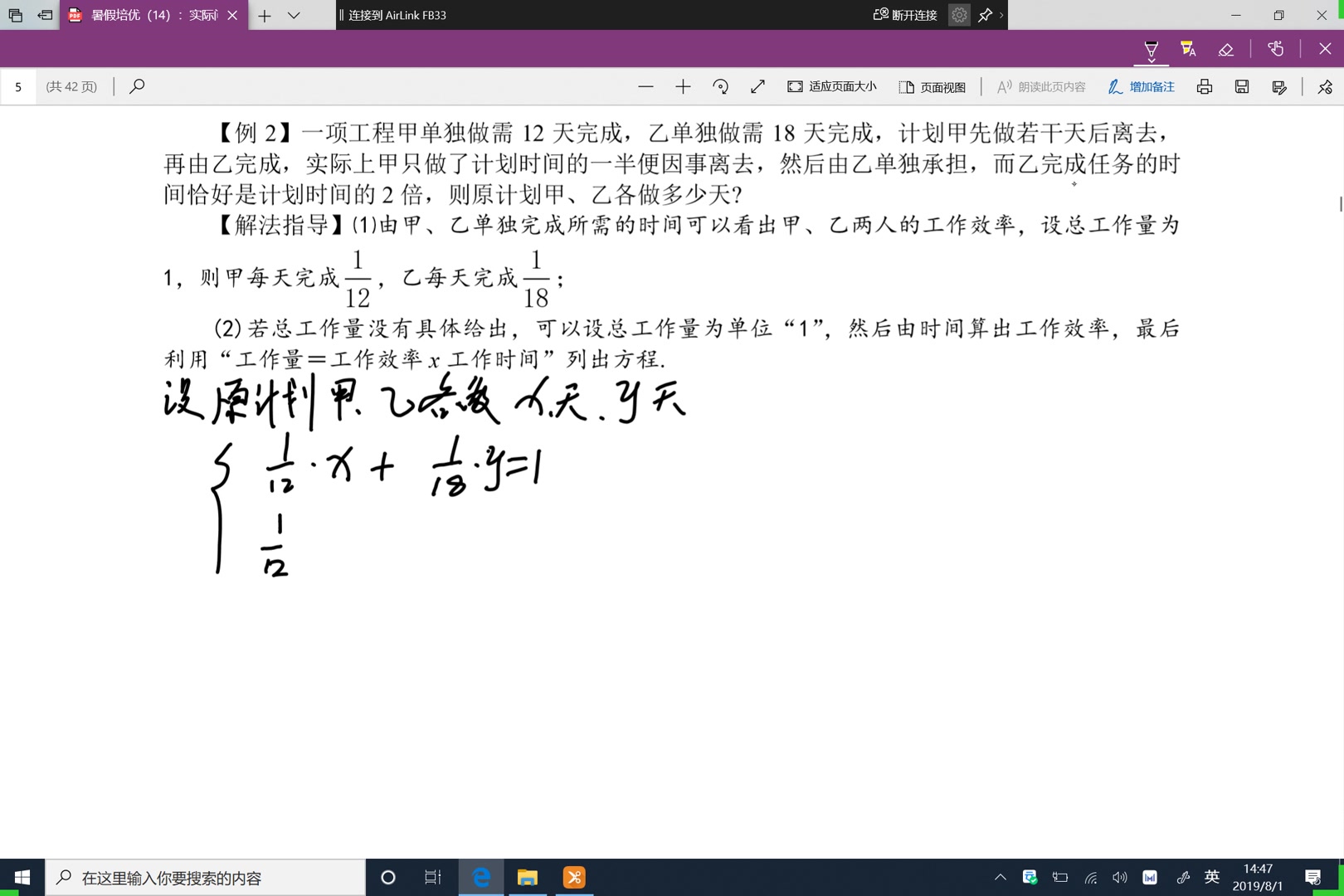The width and height of the screenshot is (1344, 896).
Task: Select the highlighter tool
Action: pyautogui.click(x=1188, y=50)
